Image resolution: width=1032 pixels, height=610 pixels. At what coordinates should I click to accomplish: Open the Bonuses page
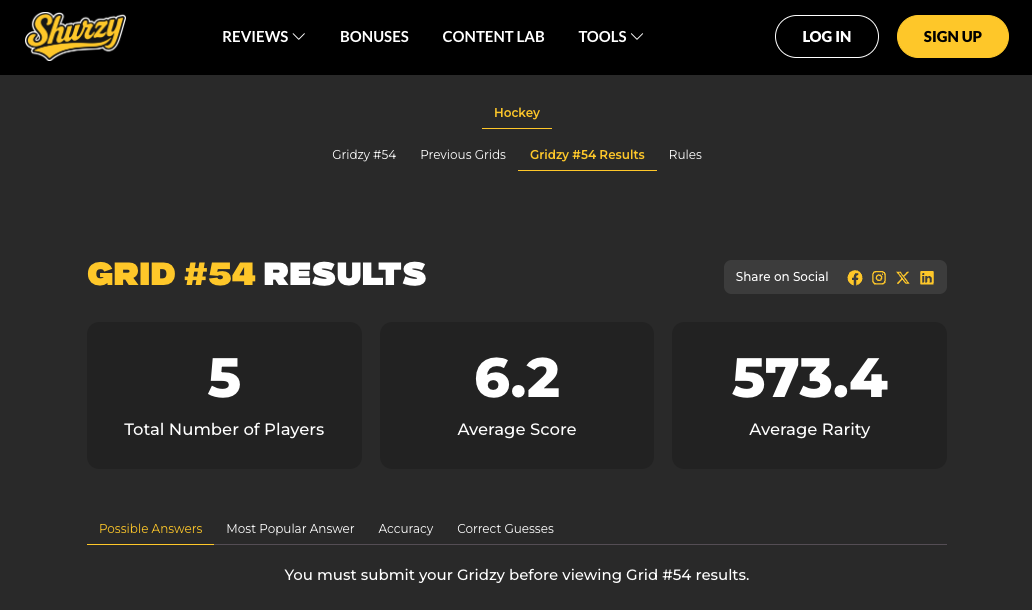click(x=374, y=37)
